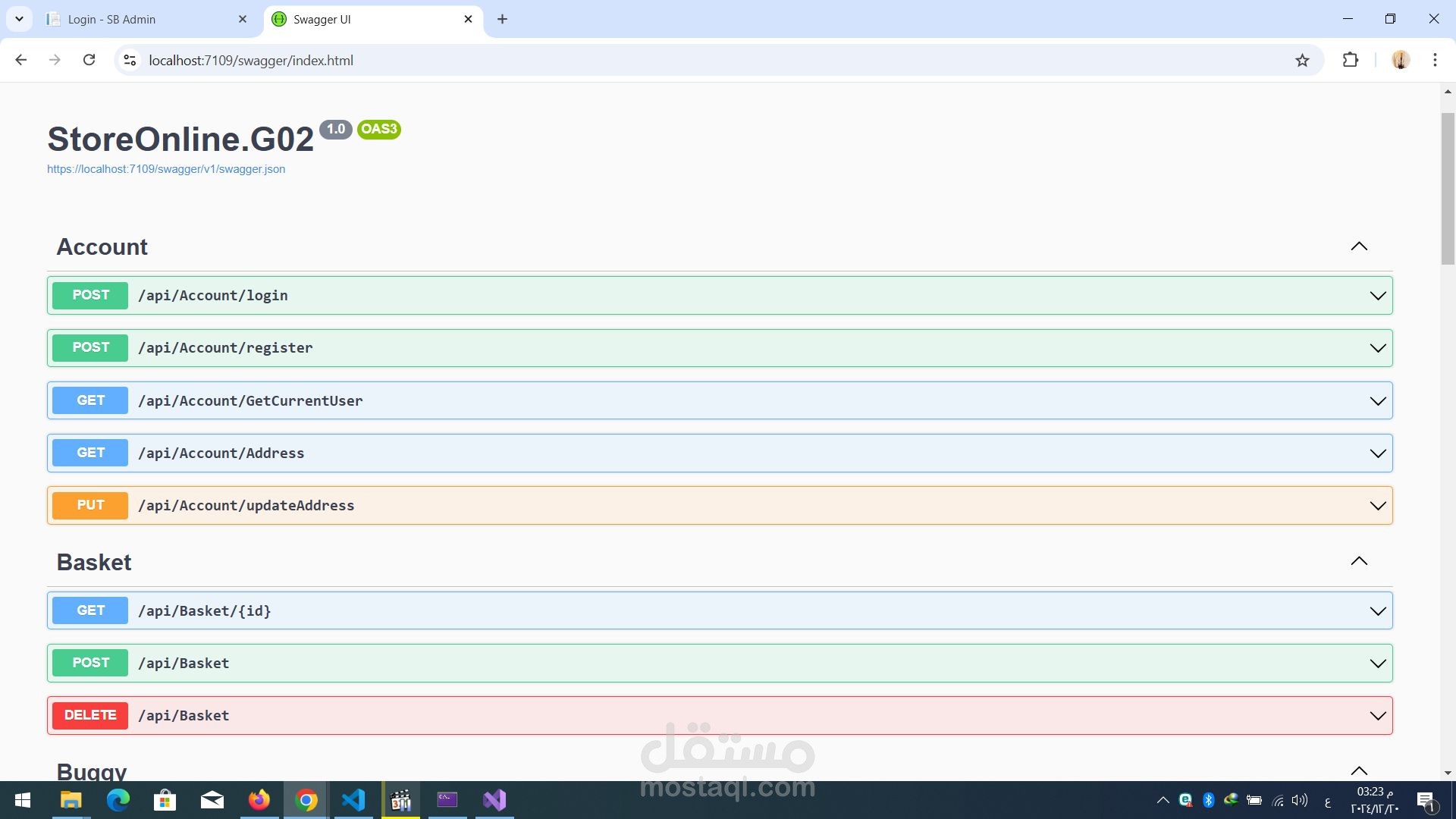Screen dimensions: 1456x819
Task: Expand DELETE /api/Basket endpoint arrow
Action: pyautogui.click(x=1377, y=716)
